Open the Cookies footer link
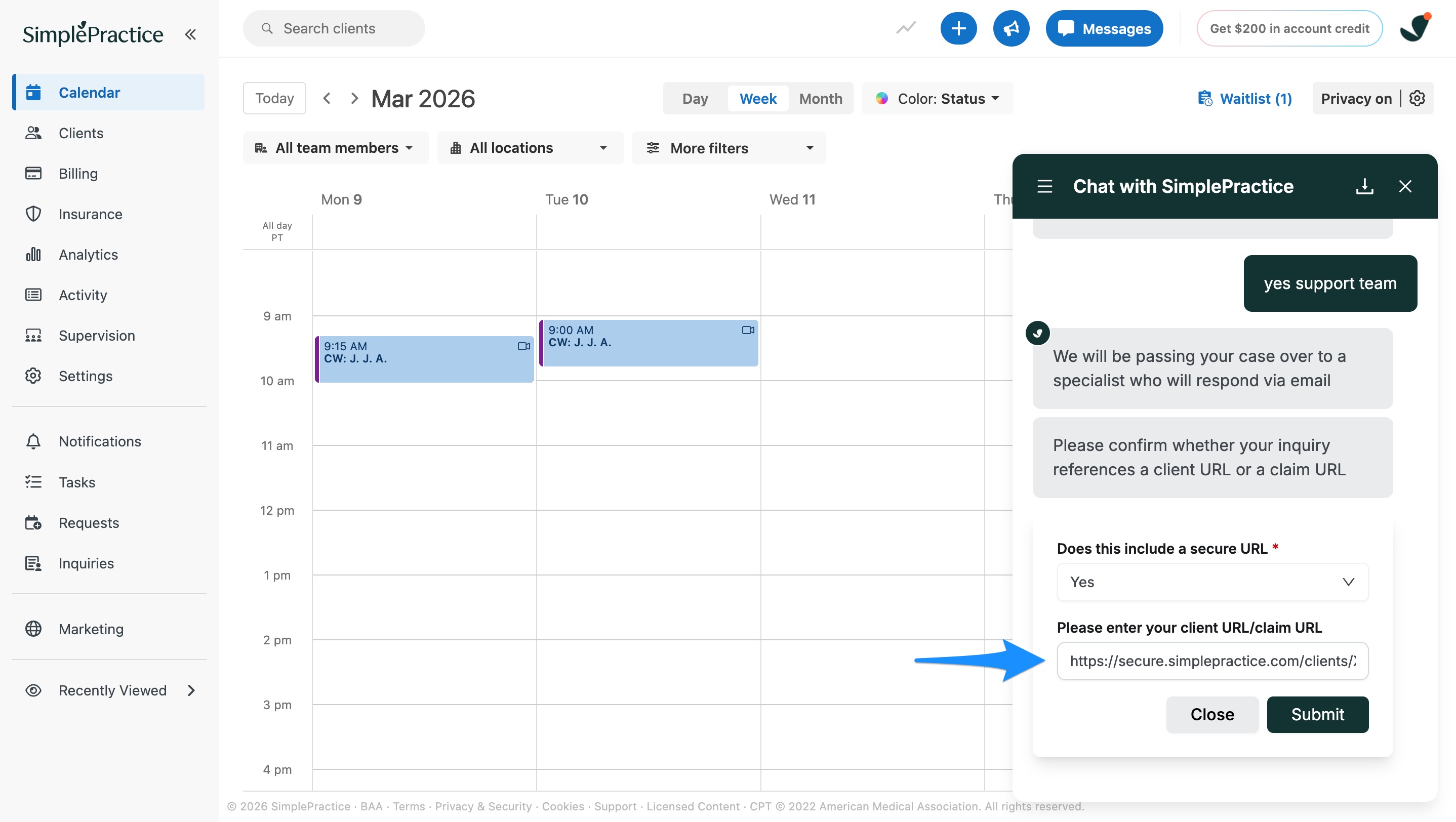Screen dimensions: 1456x822 pyautogui.click(x=563, y=806)
